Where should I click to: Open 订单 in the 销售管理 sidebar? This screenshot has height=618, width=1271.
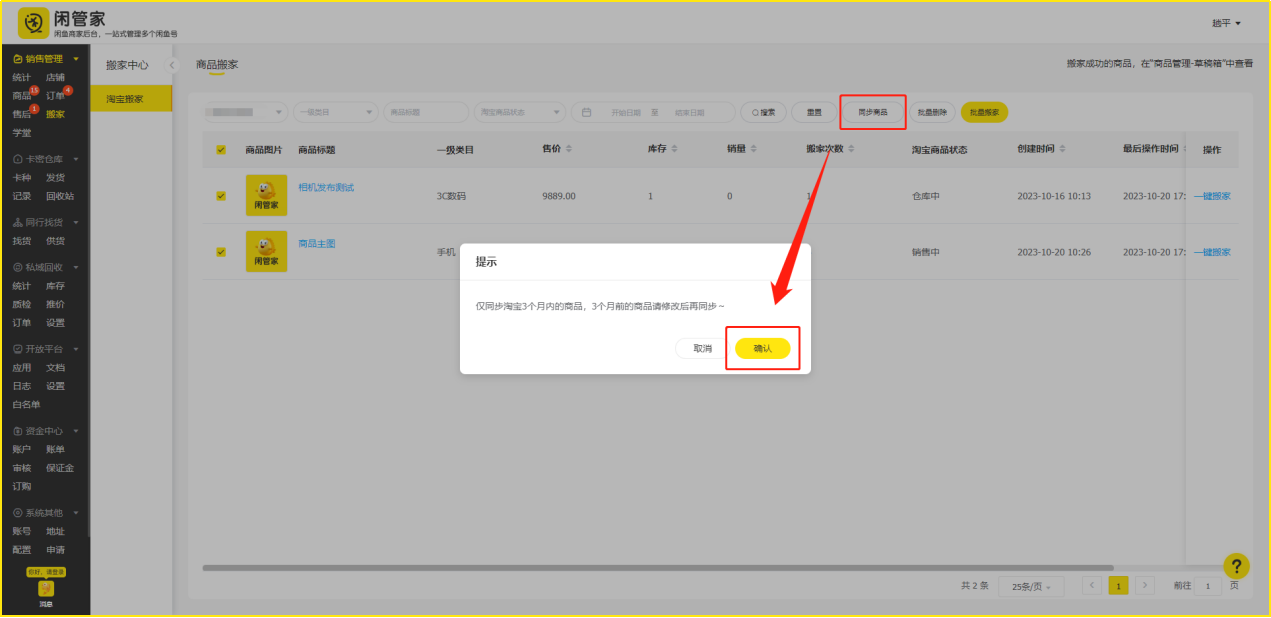click(55, 96)
